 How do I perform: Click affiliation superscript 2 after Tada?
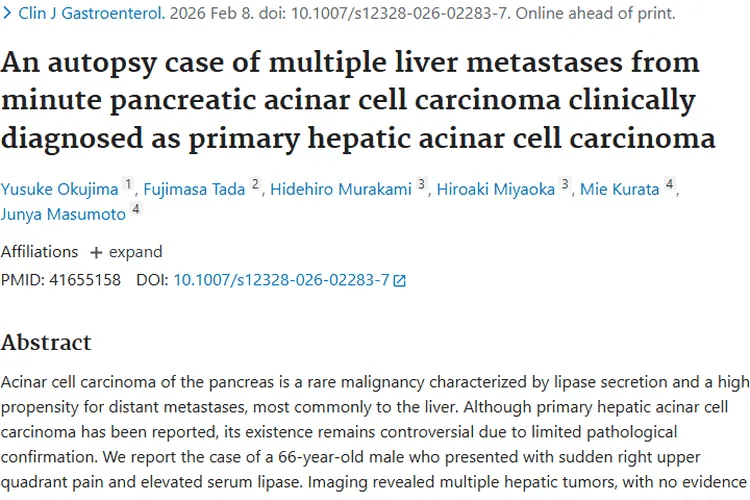click(255, 184)
